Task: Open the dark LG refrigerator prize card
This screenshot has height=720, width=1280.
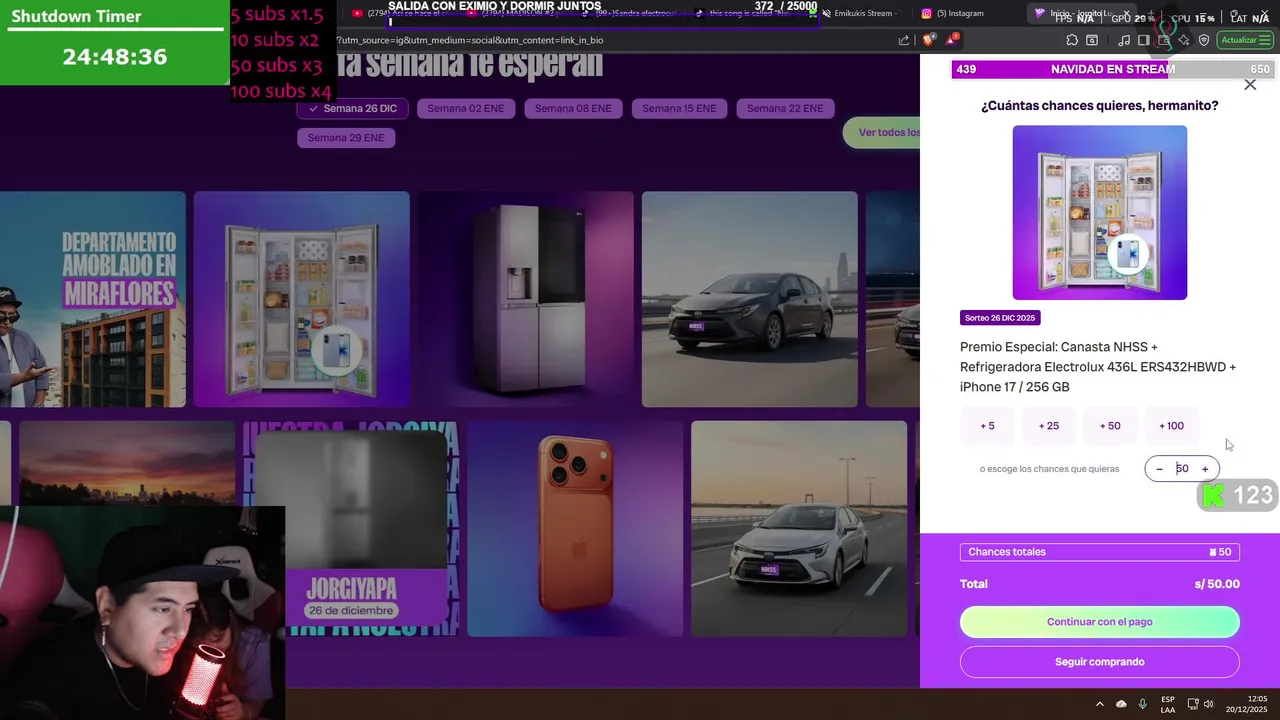Action: click(526, 300)
